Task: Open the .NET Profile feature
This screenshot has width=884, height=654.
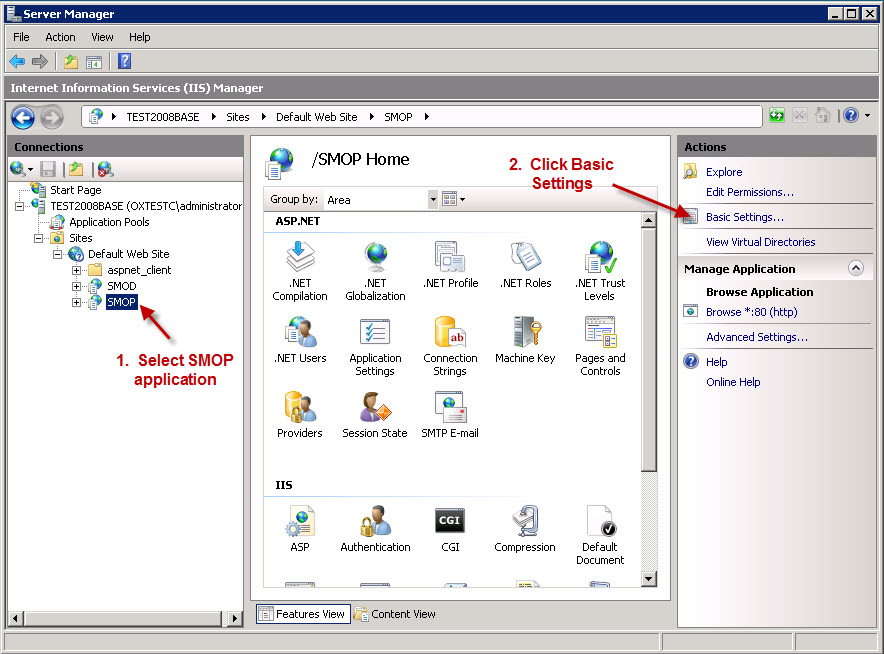Action: pos(450,265)
